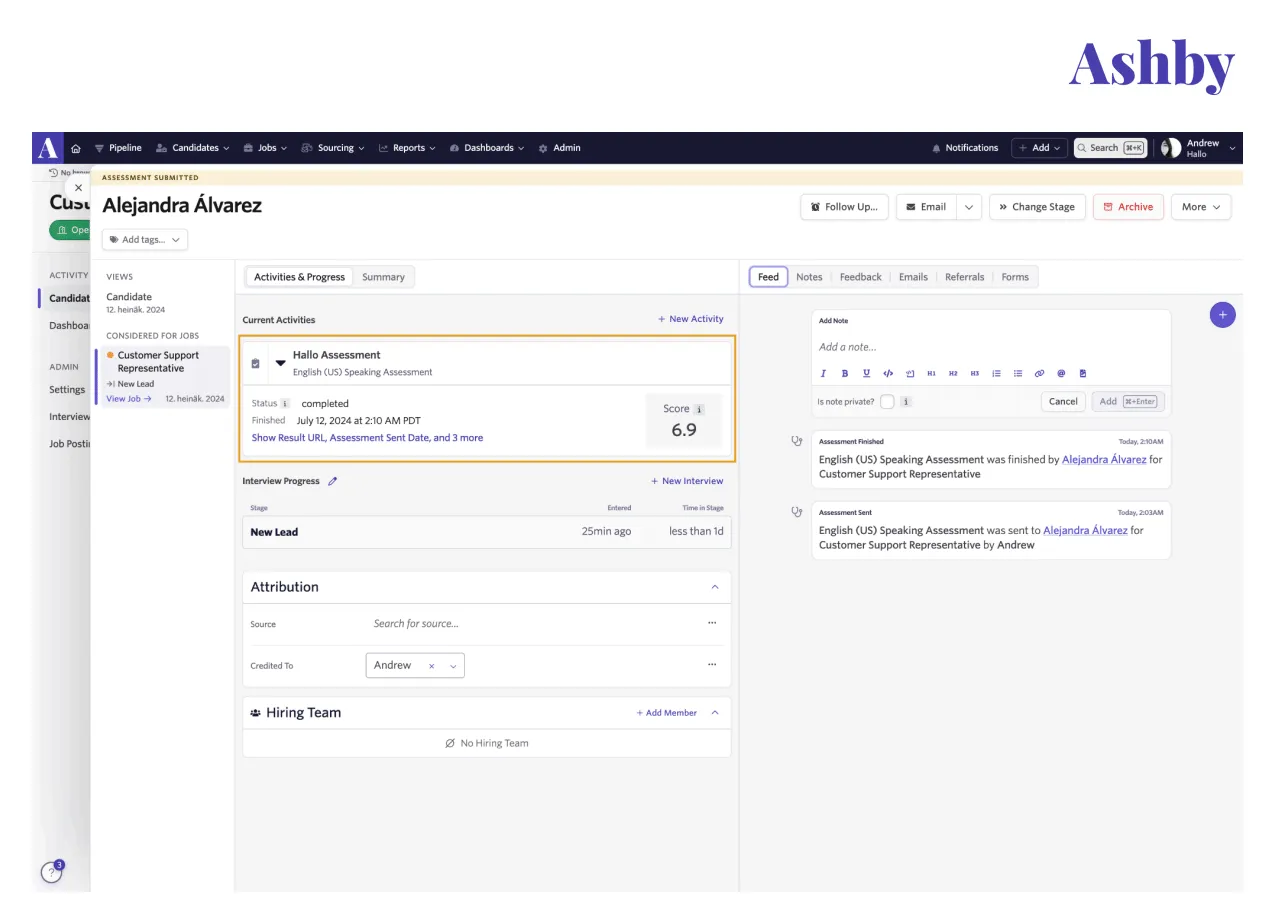
Task: Click the '+ Add Member' link
Action: pyautogui.click(x=667, y=713)
